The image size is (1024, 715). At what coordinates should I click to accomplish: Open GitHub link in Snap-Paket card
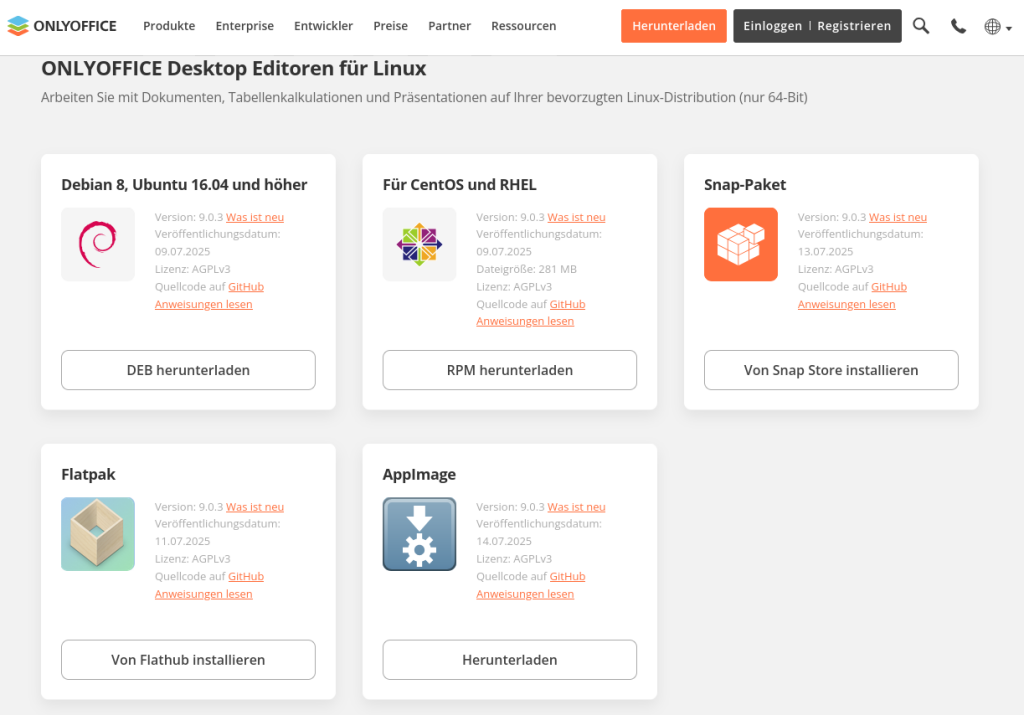pyautogui.click(x=888, y=287)
